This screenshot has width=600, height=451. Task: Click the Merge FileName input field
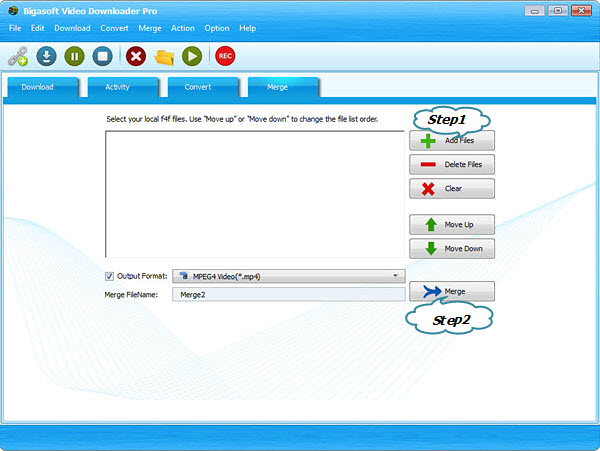click(x=289, y=295)
